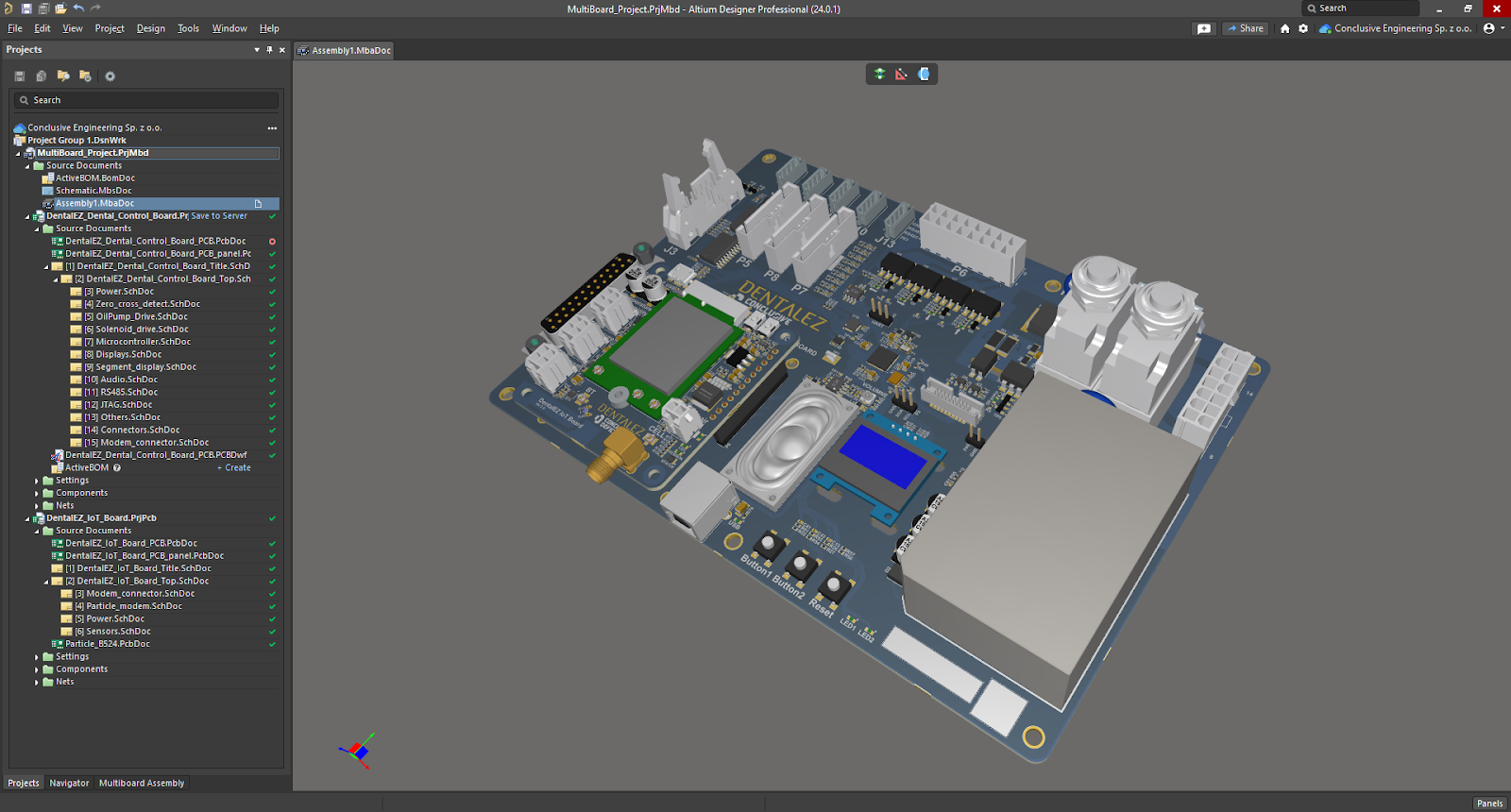The image size is (1511, 812).
Task: Collapse DentalEZ_IoT_Board_Top.SchDoc node
Action: point(46,582)
